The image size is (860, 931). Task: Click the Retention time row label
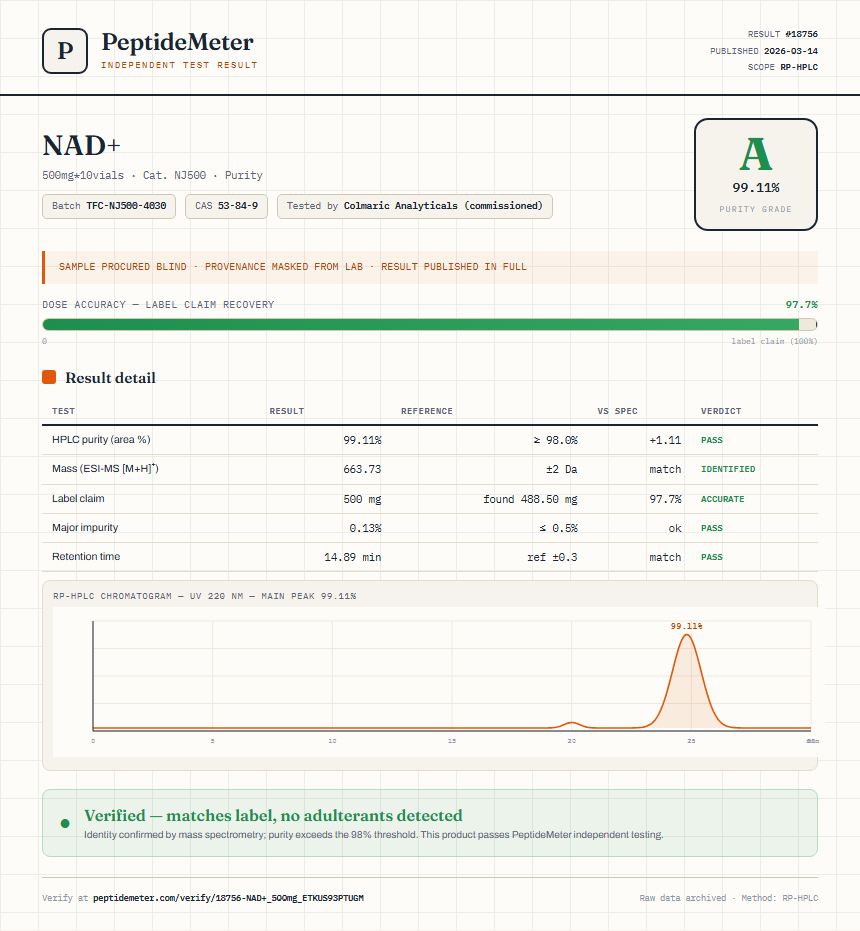point(86,556)
